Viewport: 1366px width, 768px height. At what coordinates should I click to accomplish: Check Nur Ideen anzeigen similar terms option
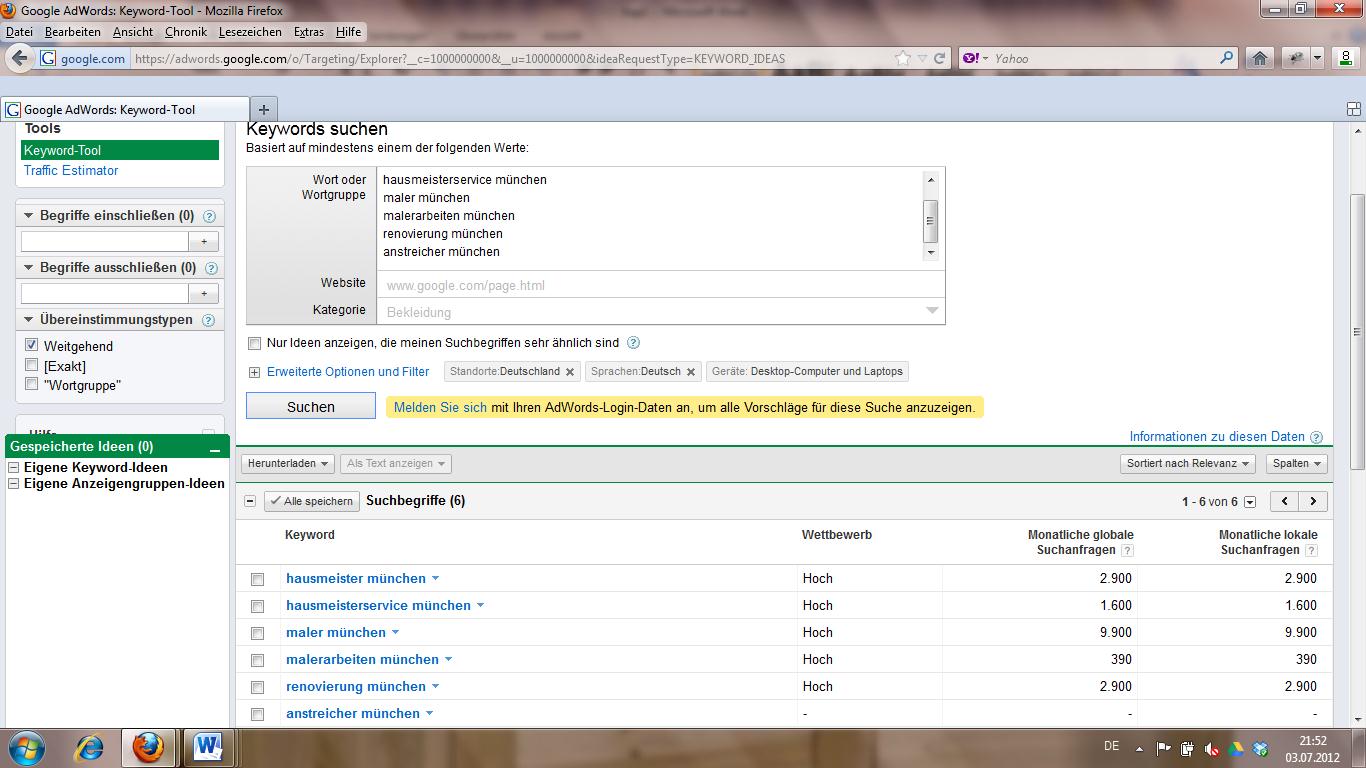tap(254, 343)
